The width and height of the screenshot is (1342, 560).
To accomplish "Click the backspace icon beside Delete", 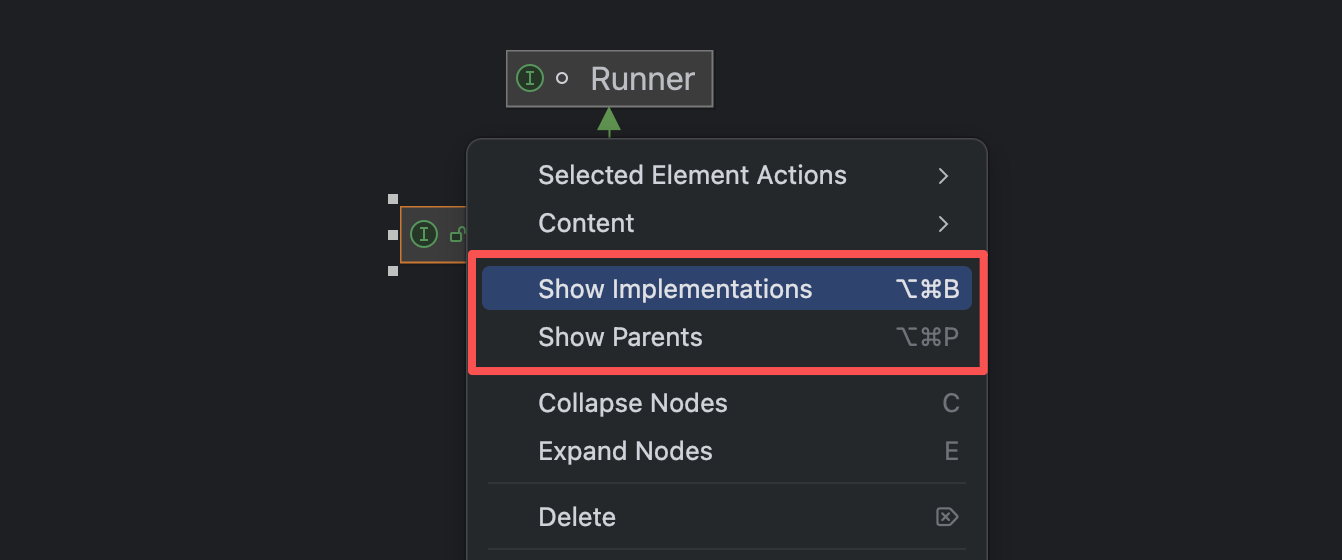I will tap(946, 517).
